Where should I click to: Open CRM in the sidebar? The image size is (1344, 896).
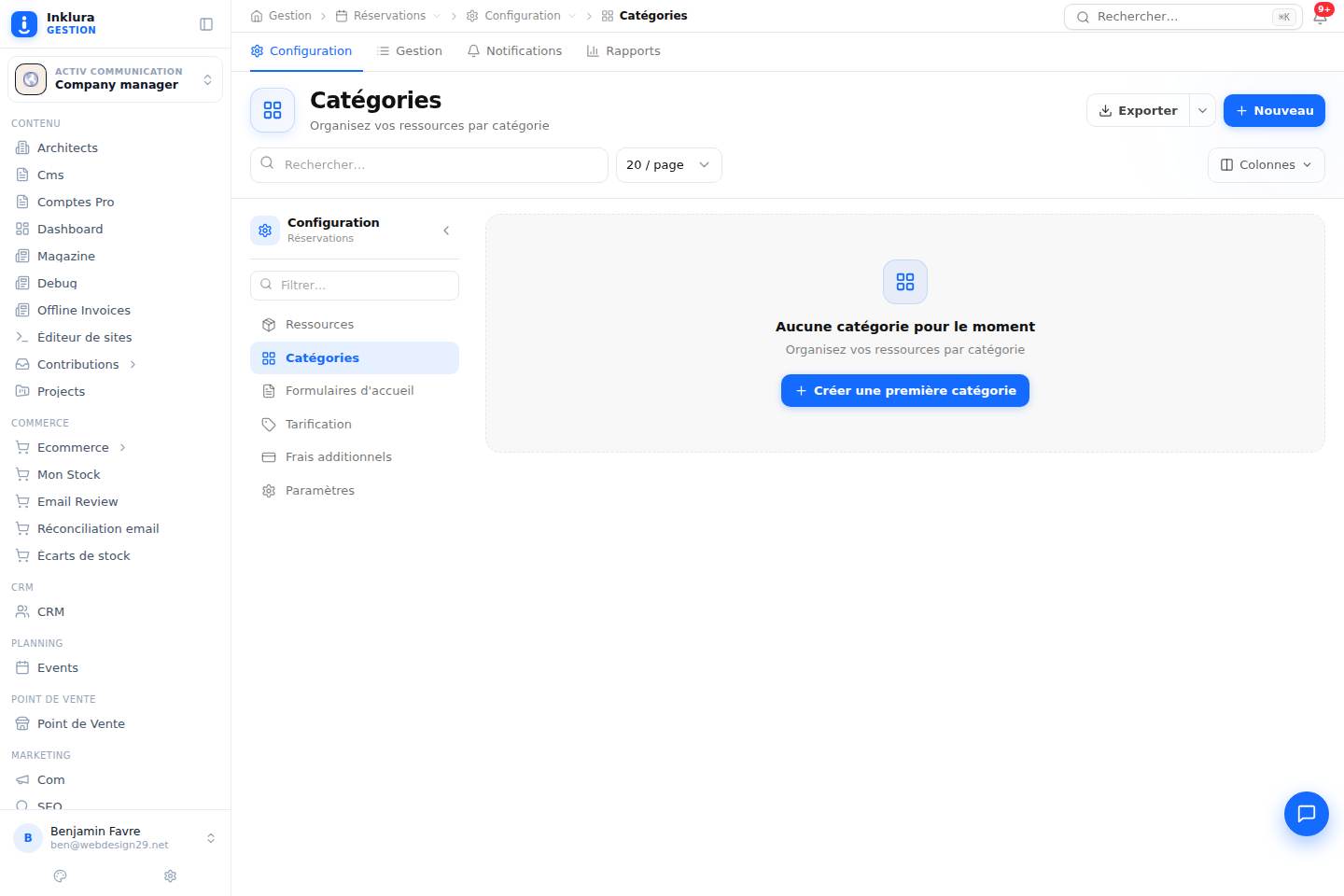click(x=116, y=611)
